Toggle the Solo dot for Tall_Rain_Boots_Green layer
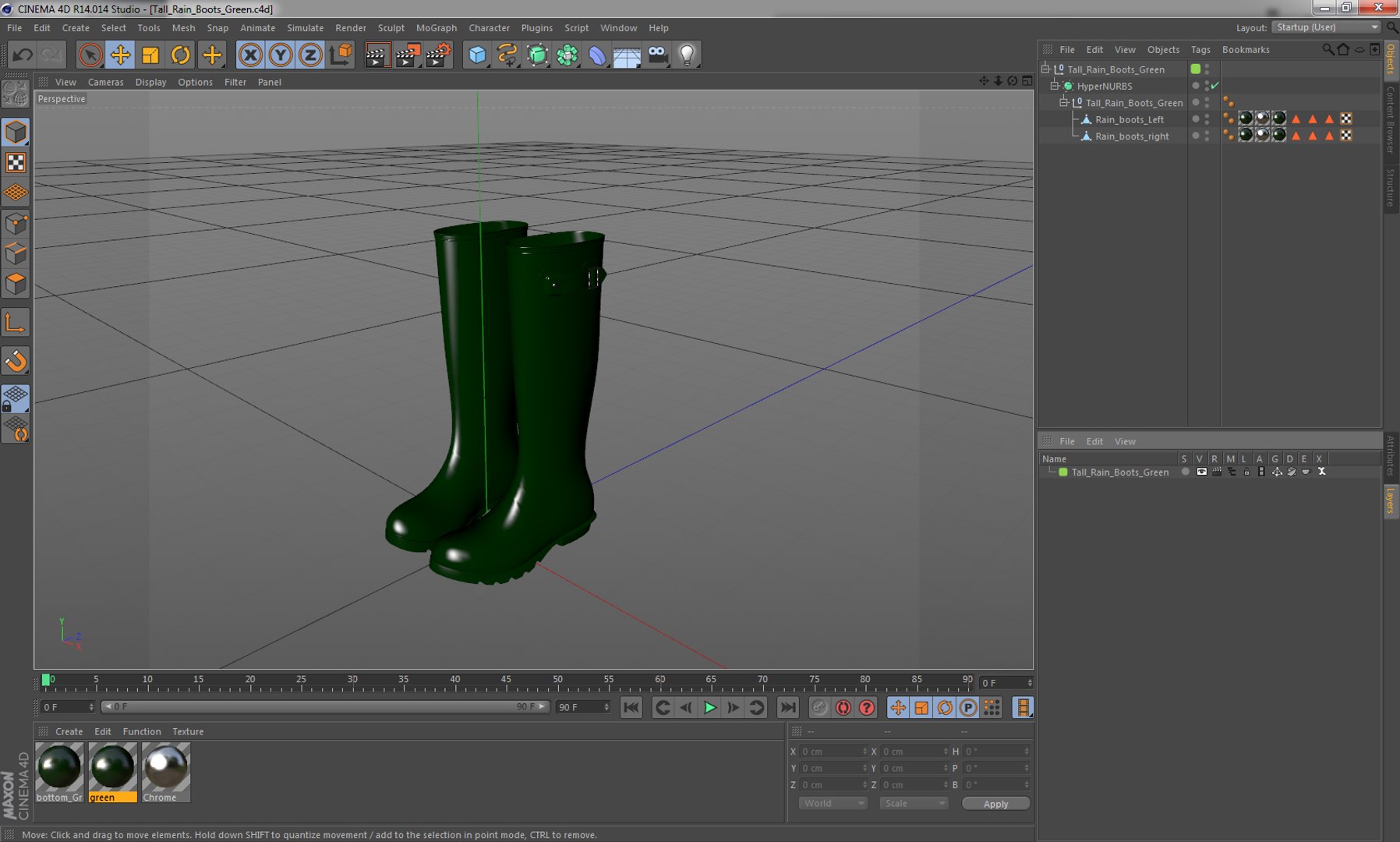Viewport: 1400px width, 842px height. pos(1186,472)
